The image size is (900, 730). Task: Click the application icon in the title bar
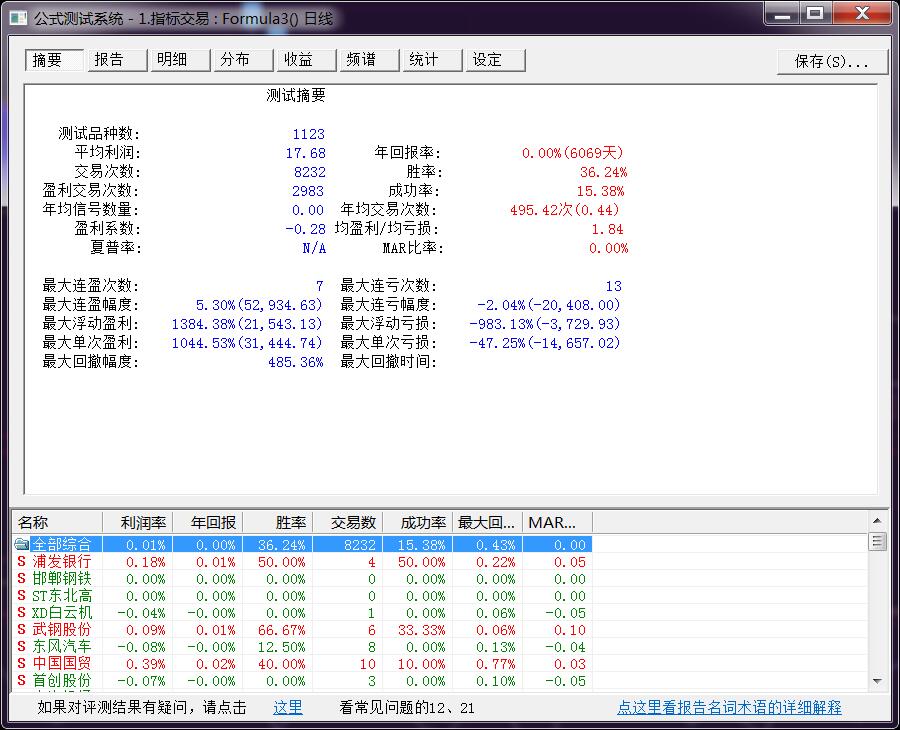pyautogui.click(x=18, y=18)
